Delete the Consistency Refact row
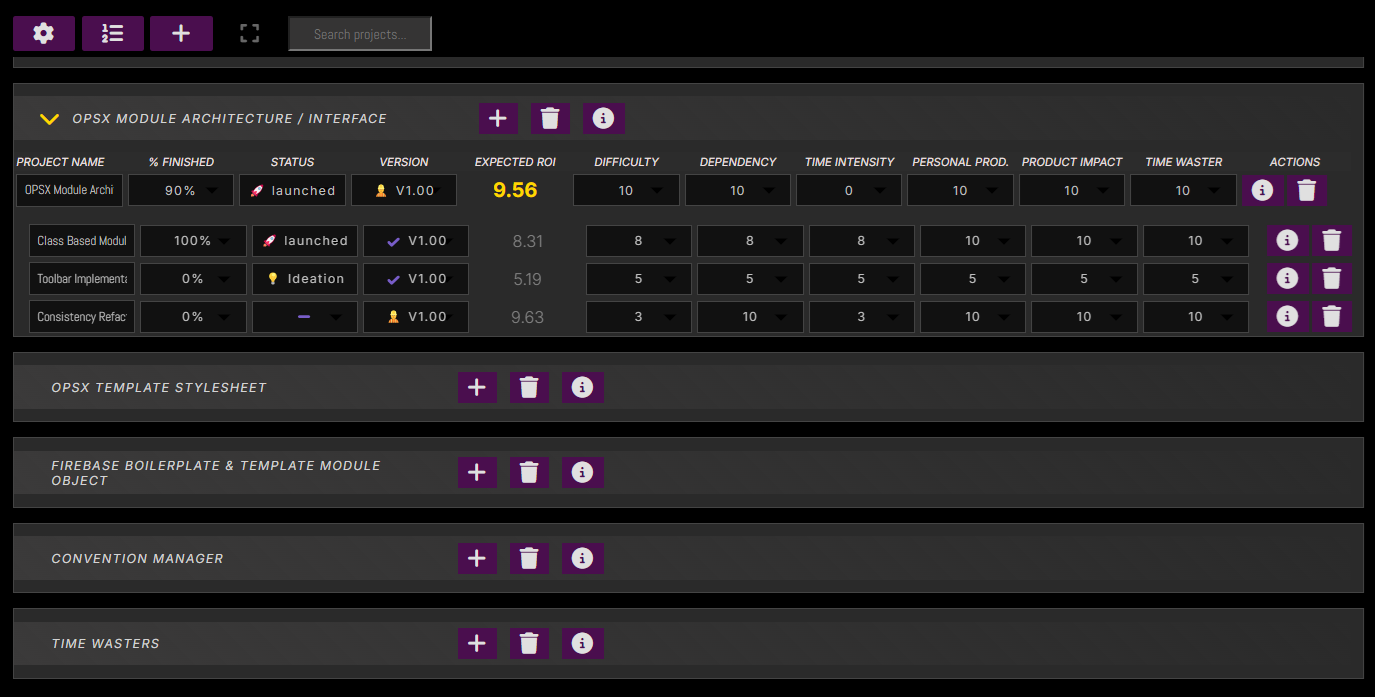 1331,316
